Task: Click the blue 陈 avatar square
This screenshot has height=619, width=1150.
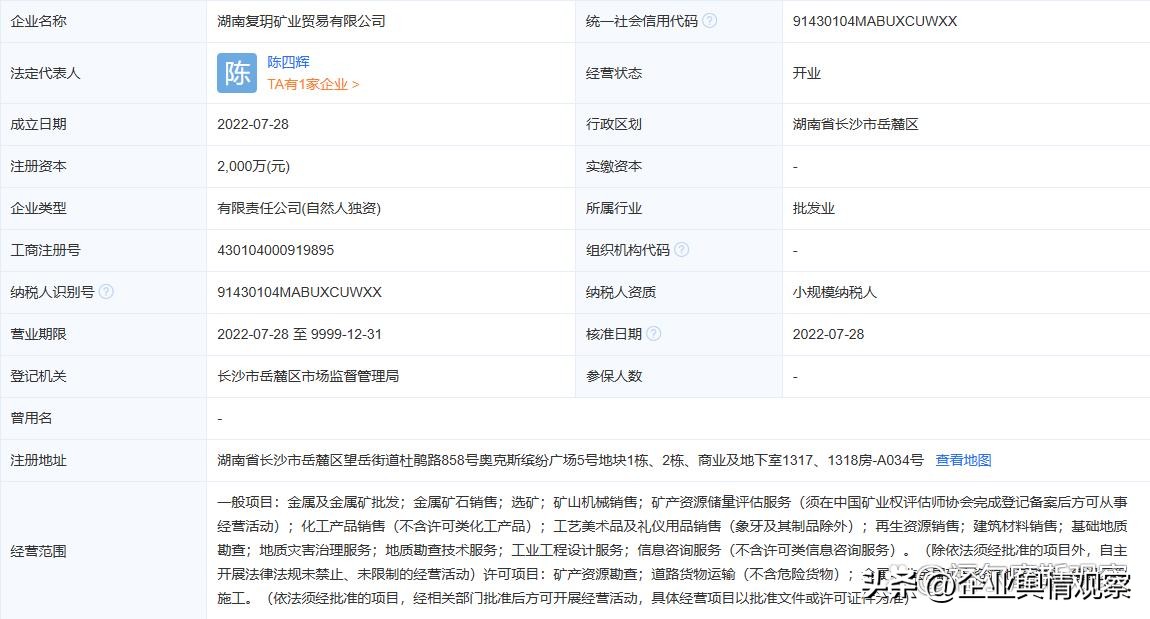Action: point(236,73)
